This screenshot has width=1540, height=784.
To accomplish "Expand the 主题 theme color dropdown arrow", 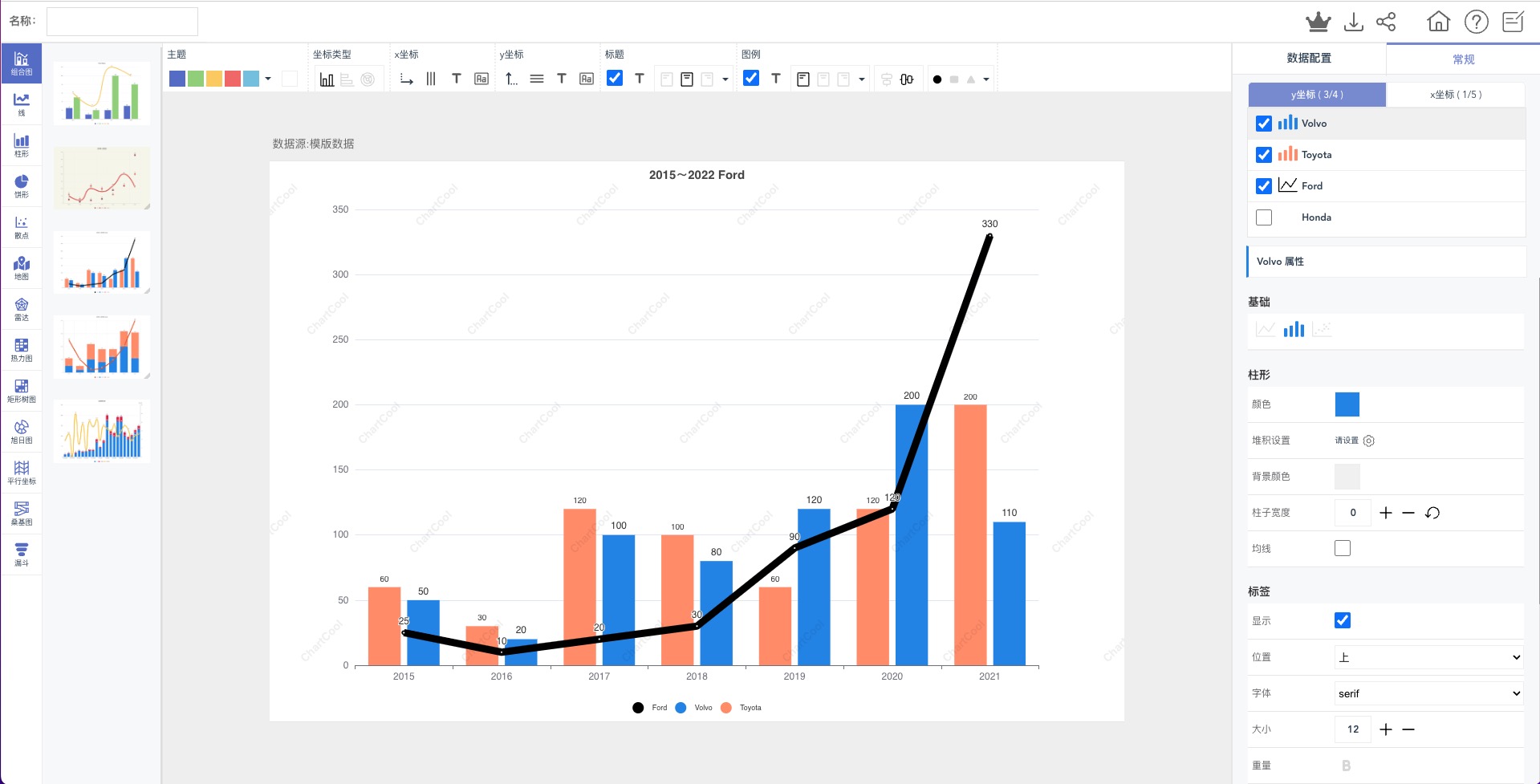I will (268, 79).
